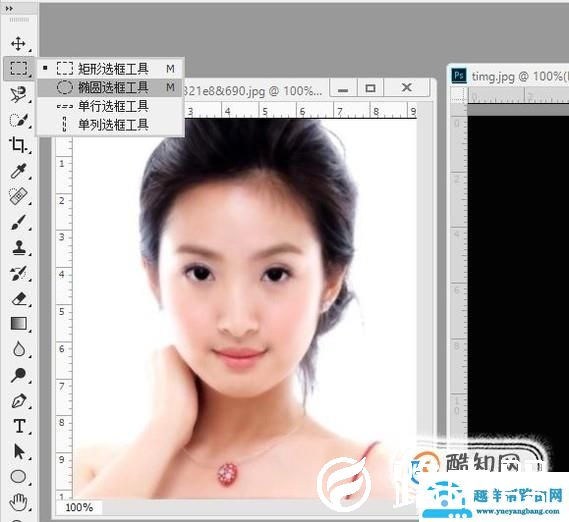569x522 pixels.
Task: Switch to the timg.jpg document window
Action: [508, 76]
